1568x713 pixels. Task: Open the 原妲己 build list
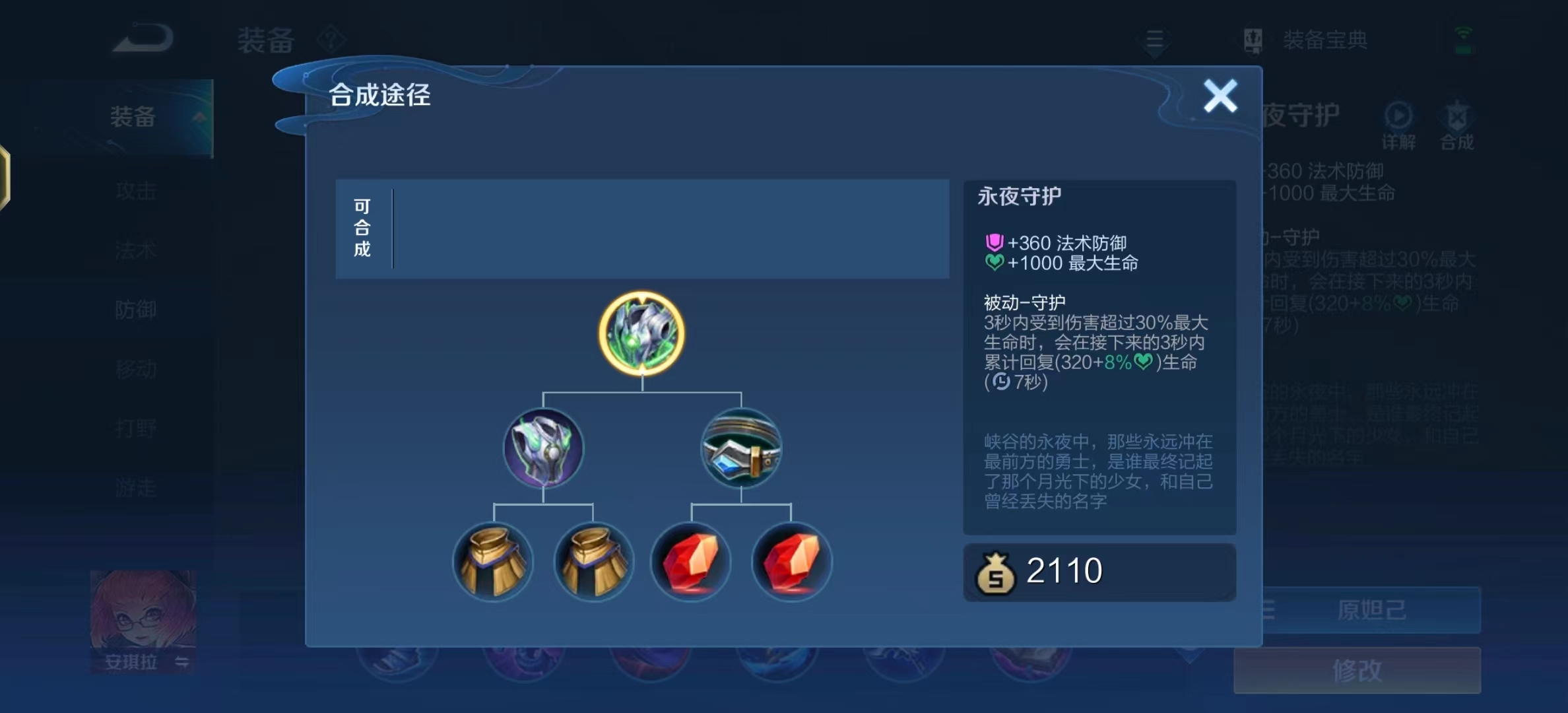pos(1371,609)
